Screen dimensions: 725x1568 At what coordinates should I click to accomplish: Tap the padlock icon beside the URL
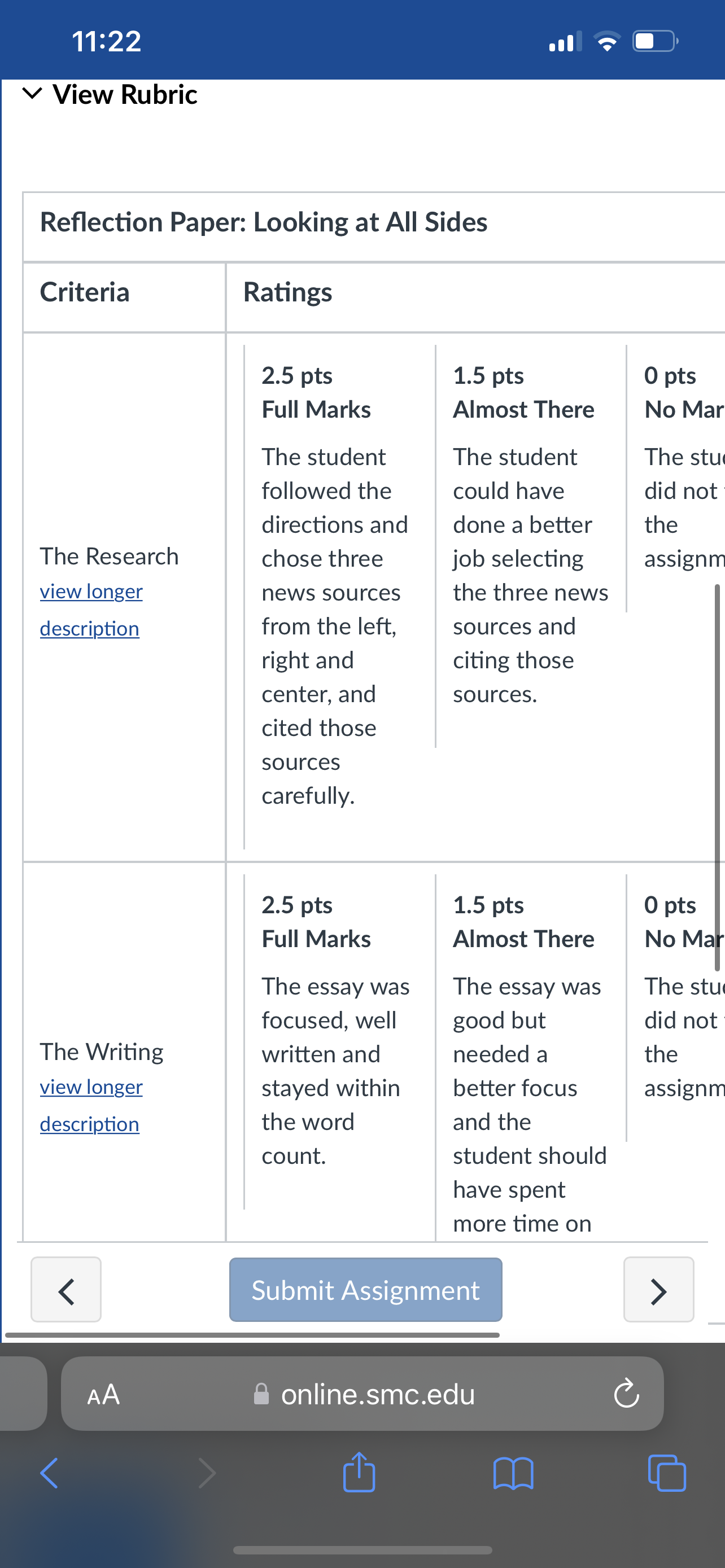pyautogui.click(x=261, y=1394)
